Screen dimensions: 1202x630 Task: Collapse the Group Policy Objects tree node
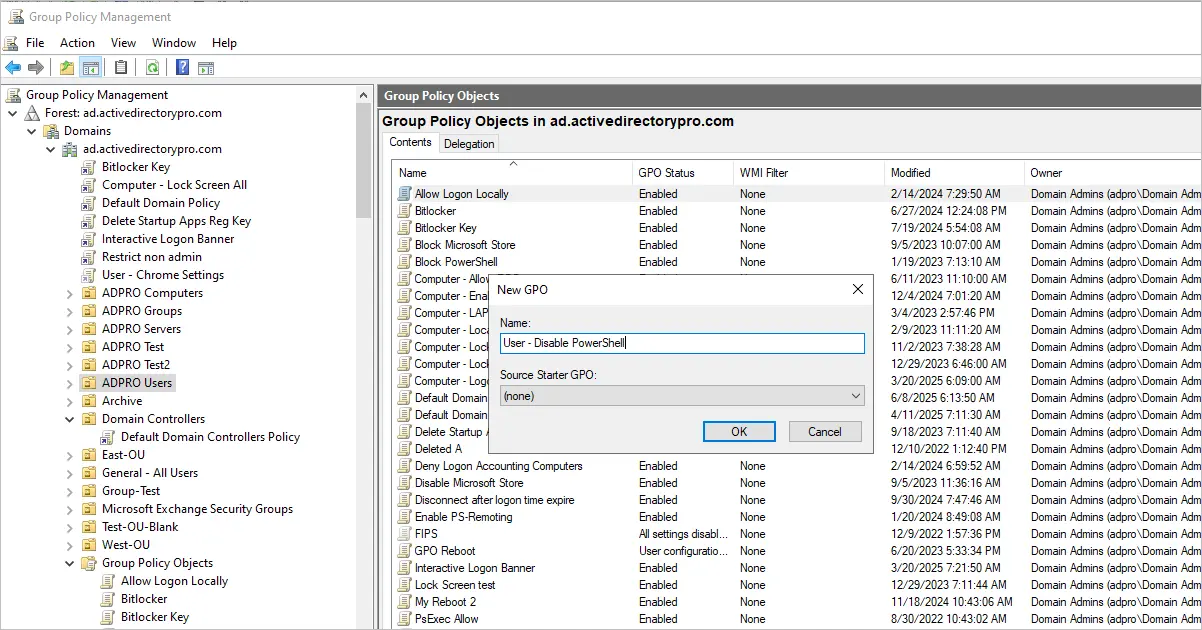[x=70, y=563]
